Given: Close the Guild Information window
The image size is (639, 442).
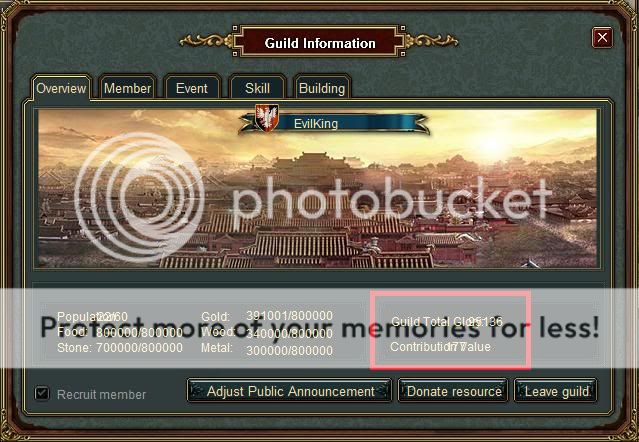Looking at the screenshot, I should pyautogui.click(x=602, y=38).
